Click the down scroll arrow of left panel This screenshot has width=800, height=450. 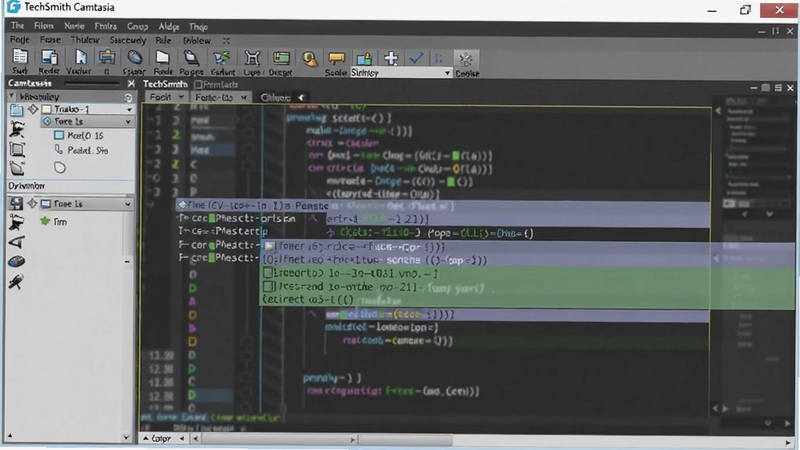pyautogui.click(x=127, y=437)
